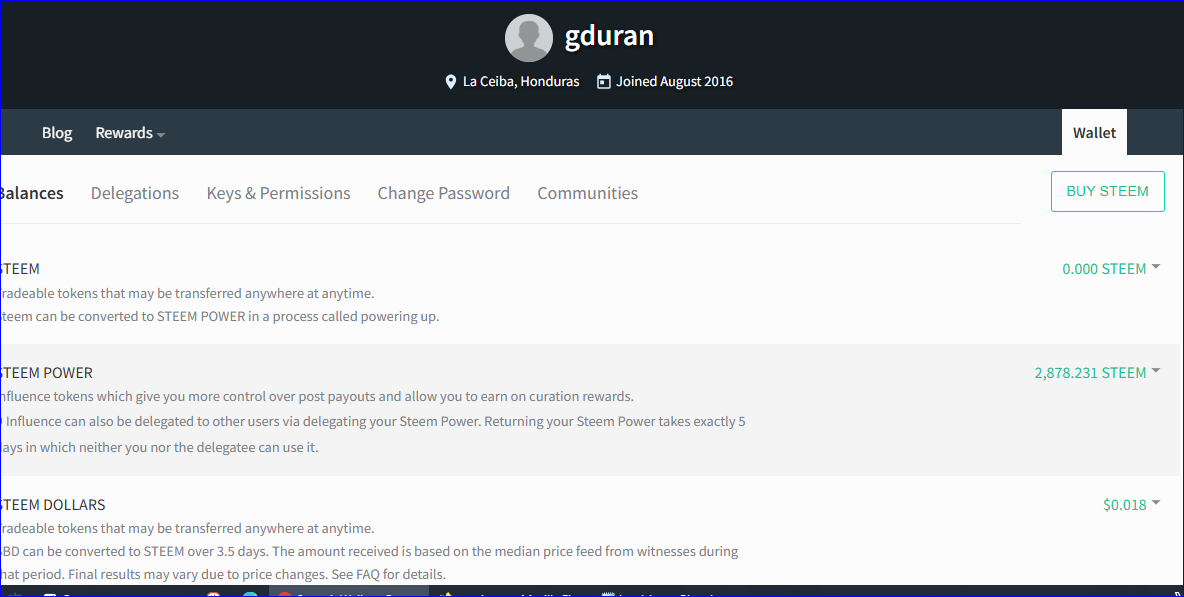This screenshot has height=597, width=1184.
Task: Click the La Ceiba, Honduras location text
Action: (x=521, y=82)
